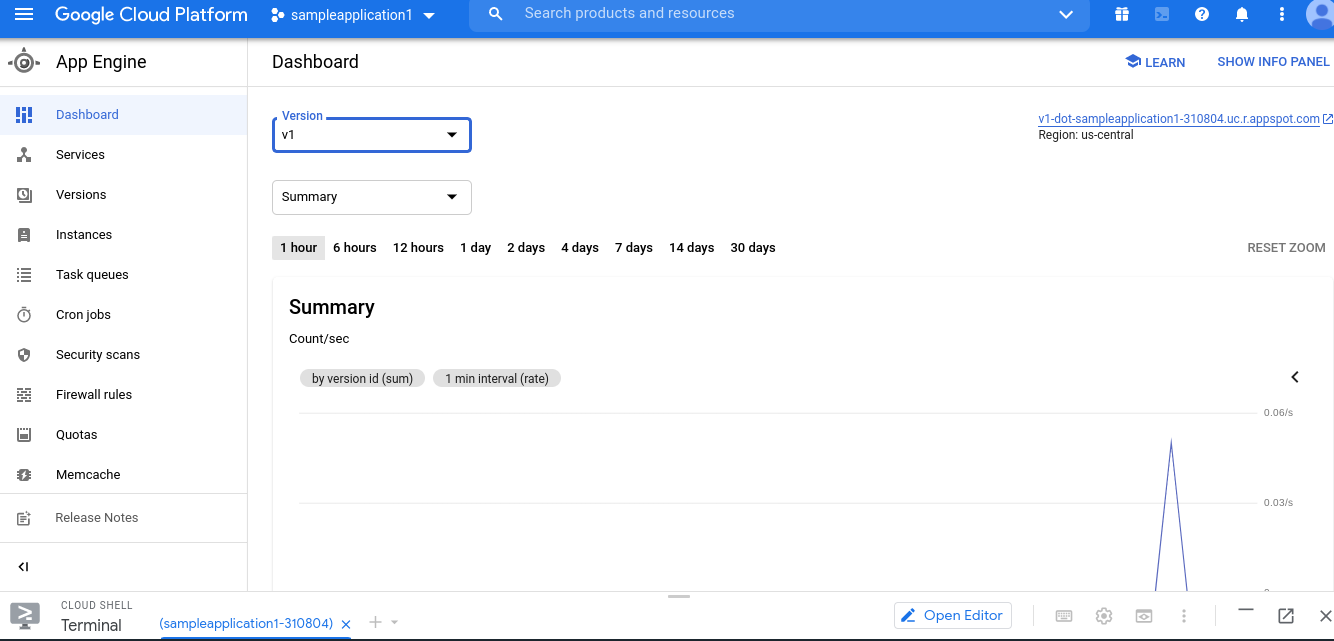Image resolution: width=1334 pixels, height=641 pixels.
Task: Select the sampleapplication1-310804 terminal tab
Action: point(246,624)
